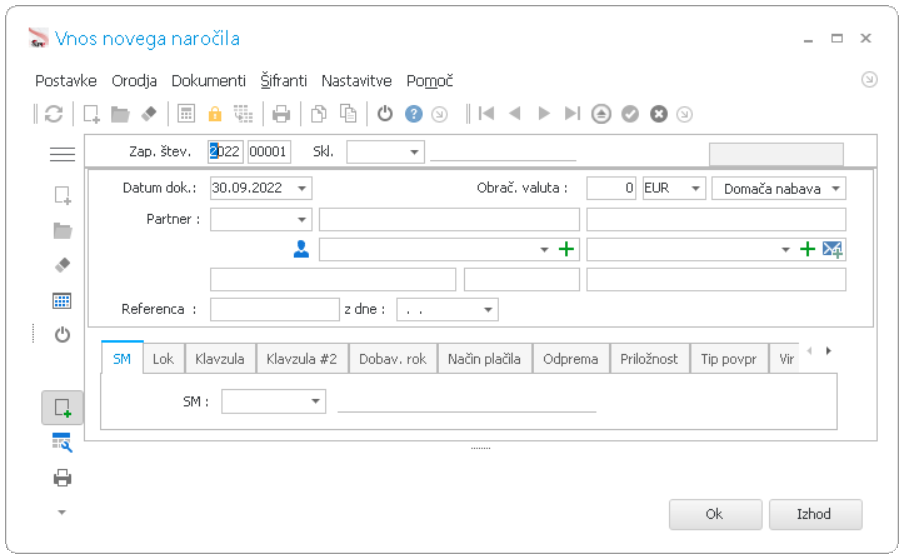905x560 pixels.
Task: Open the SM dropdown
Action: point(315,401)
